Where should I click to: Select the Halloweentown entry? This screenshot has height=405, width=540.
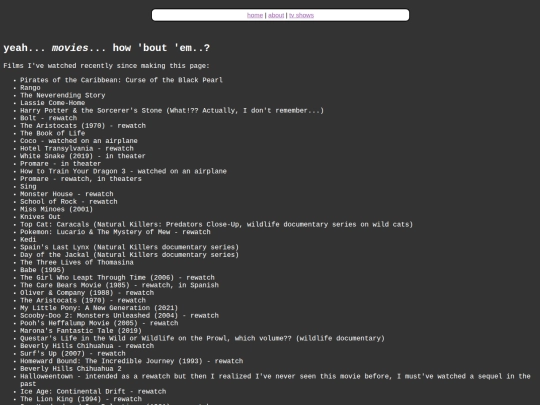[x=275, y=380]
